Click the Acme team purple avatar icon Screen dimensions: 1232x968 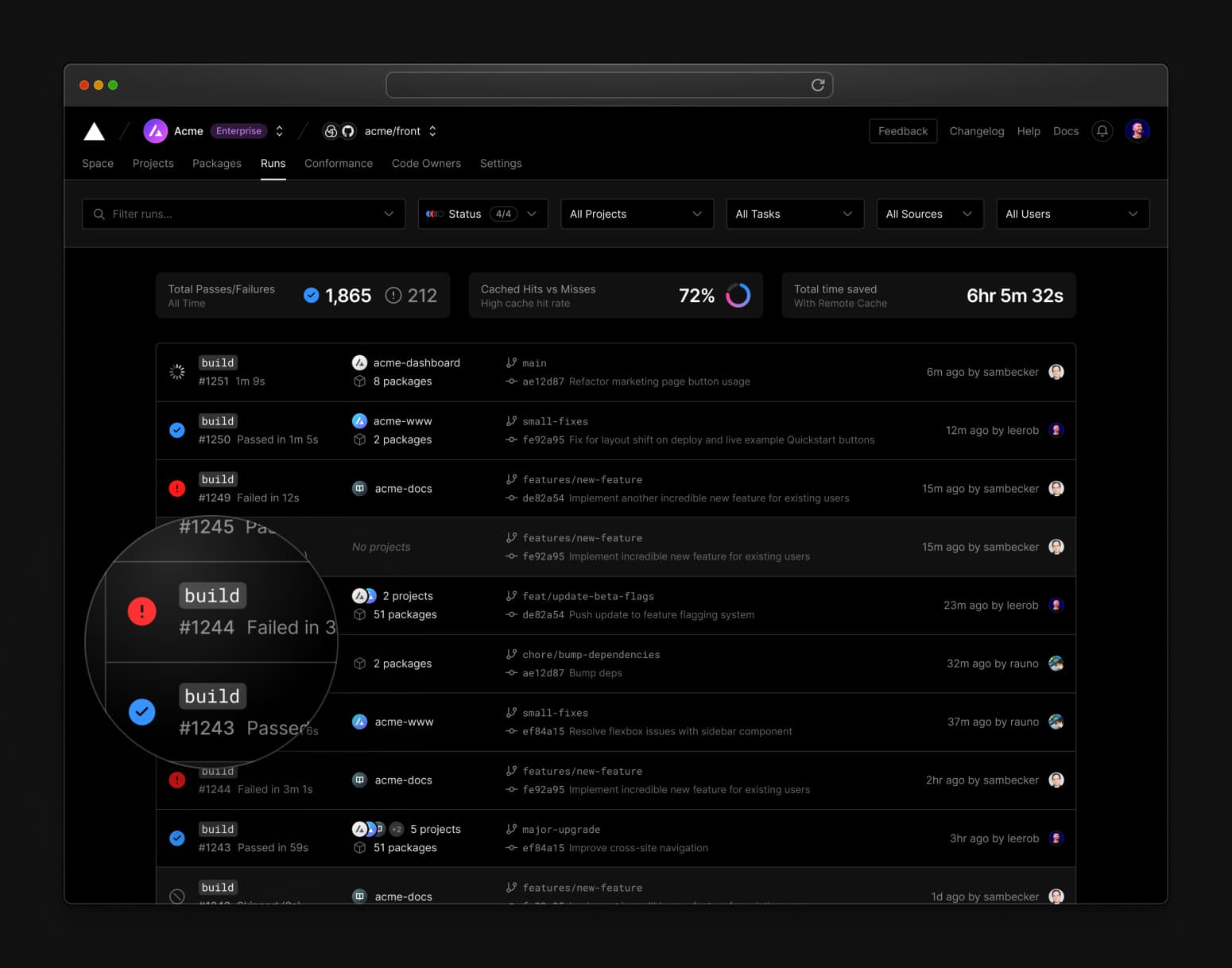(155, 131)
